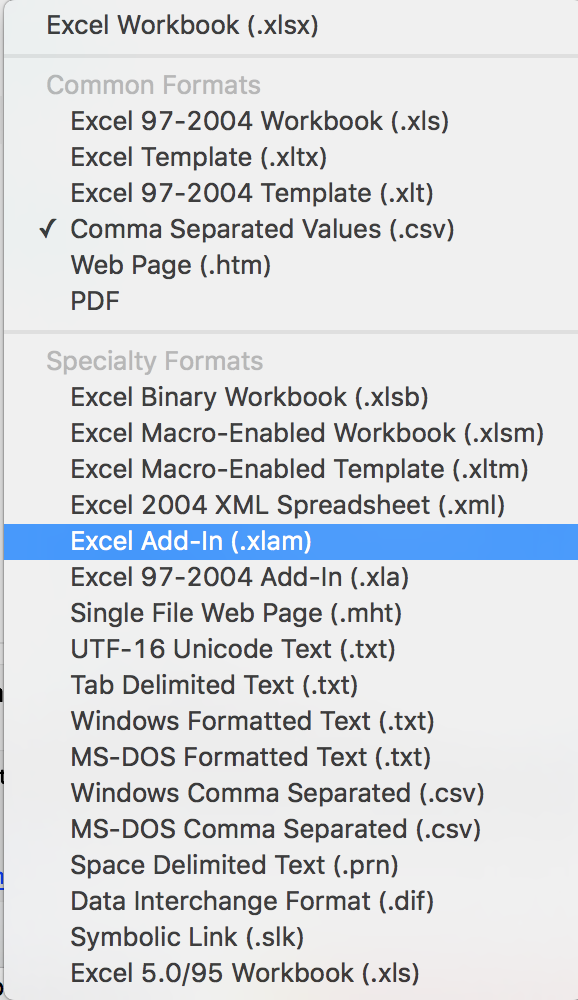
Task: Select MS-DOS Comma Separated (.csv)
Action: tap(291, 829)
